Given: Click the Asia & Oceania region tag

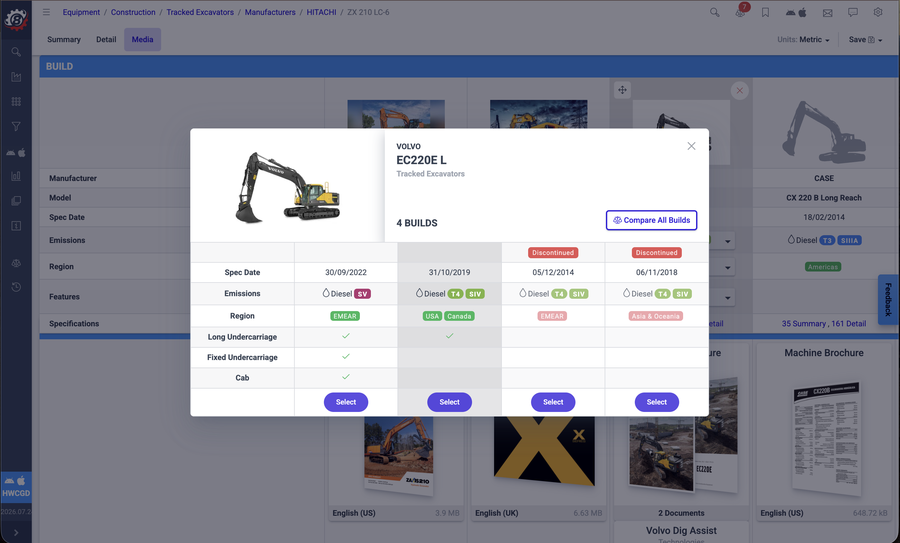Looking at the screenshot, I should [657, 316].
